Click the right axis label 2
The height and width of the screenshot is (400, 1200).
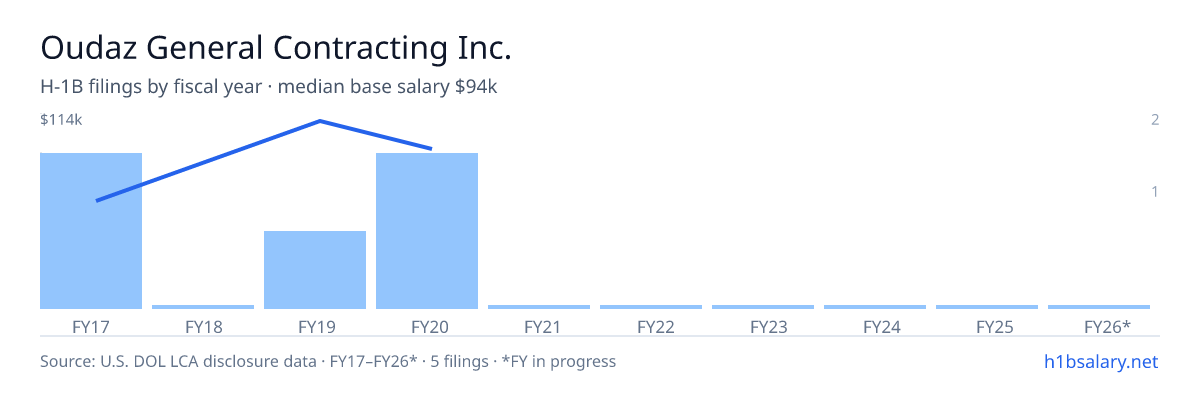[1155, 120]
